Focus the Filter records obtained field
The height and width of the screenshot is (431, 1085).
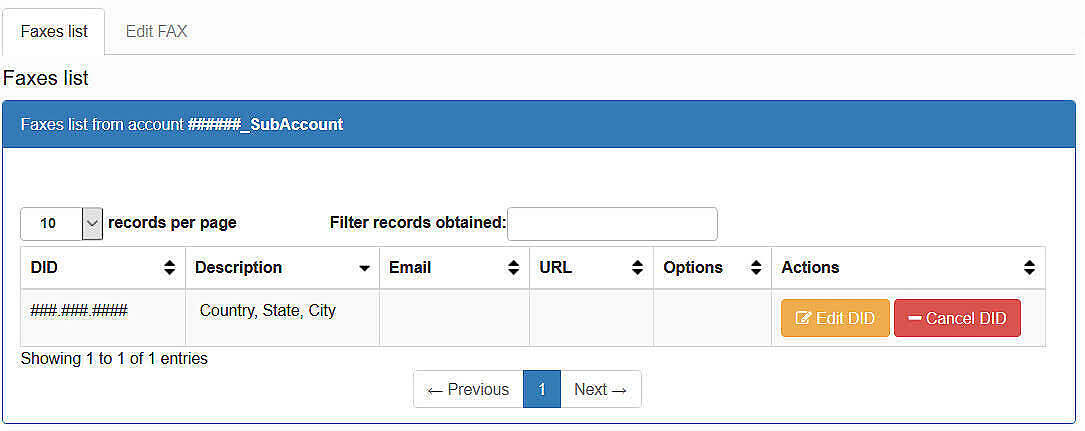point(612,224)
